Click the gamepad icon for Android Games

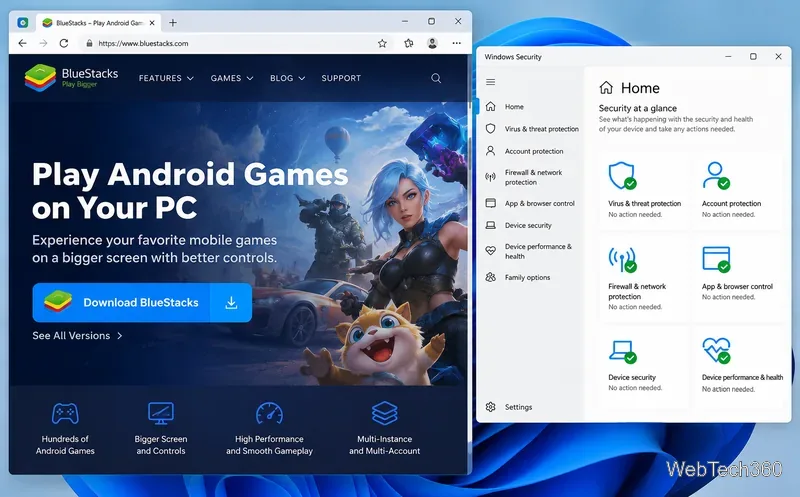[x=65, y=413]
